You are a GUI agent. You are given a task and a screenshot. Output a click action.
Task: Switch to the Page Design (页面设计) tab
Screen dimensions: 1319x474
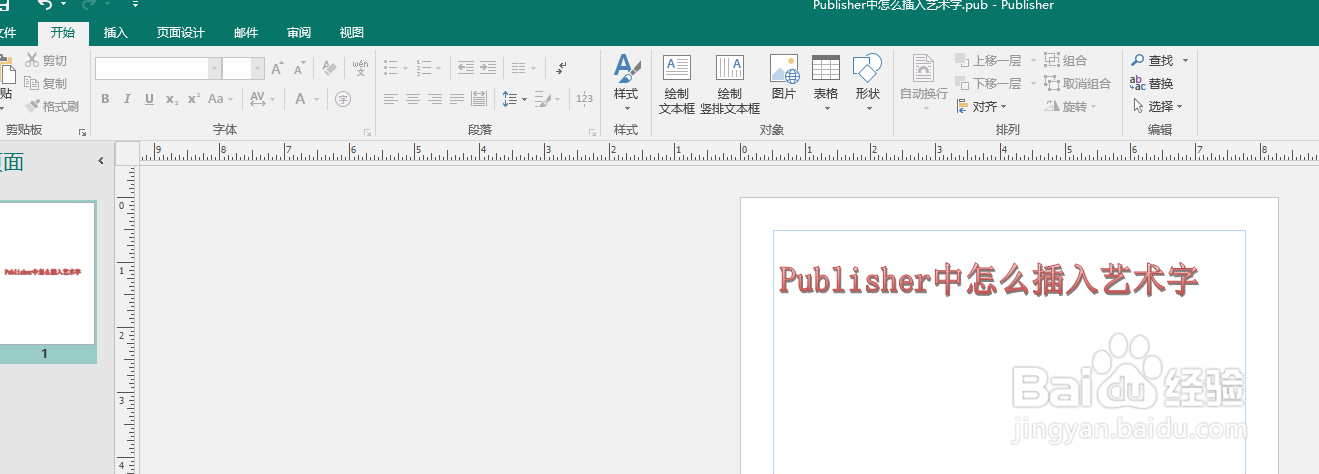click(180, 33)
